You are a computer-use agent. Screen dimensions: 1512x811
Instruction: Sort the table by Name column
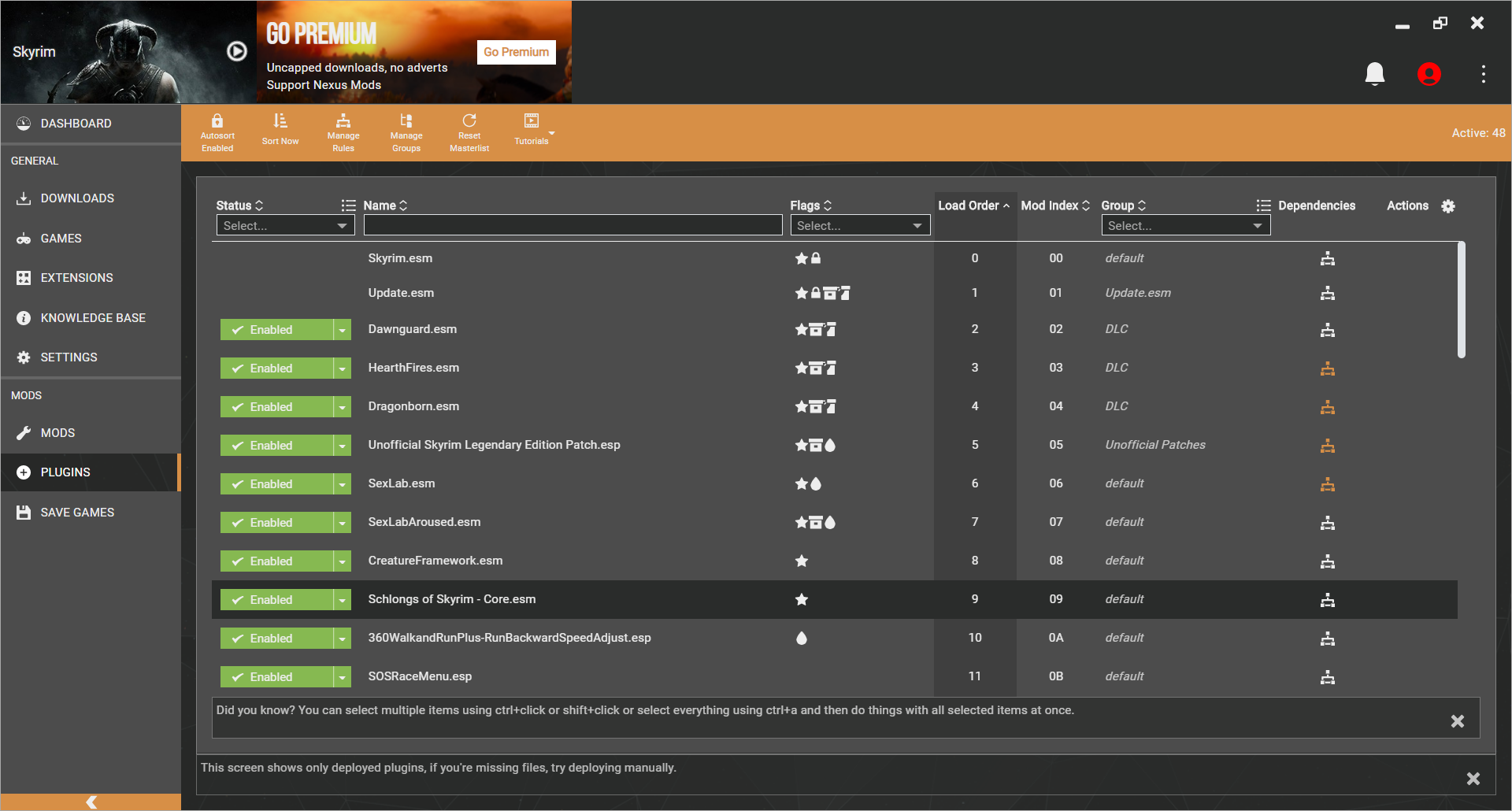point(385,206)
